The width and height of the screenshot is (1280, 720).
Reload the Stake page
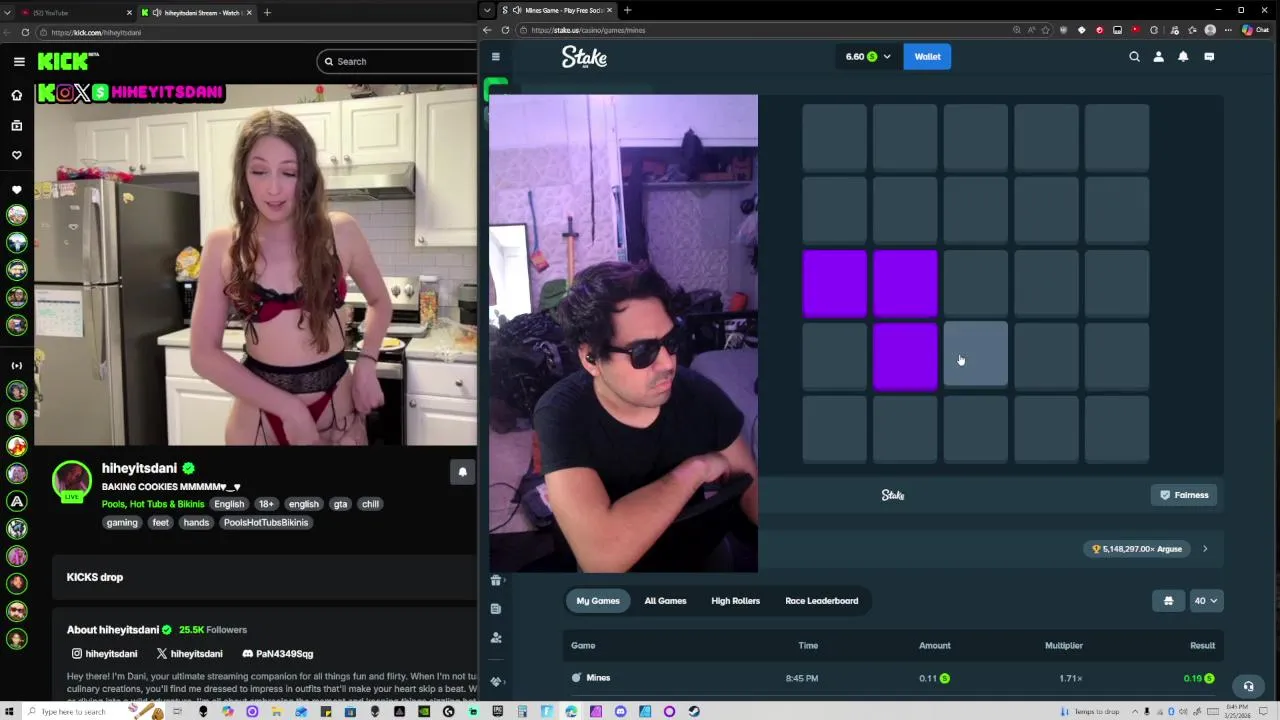click(x=505, y=30)
